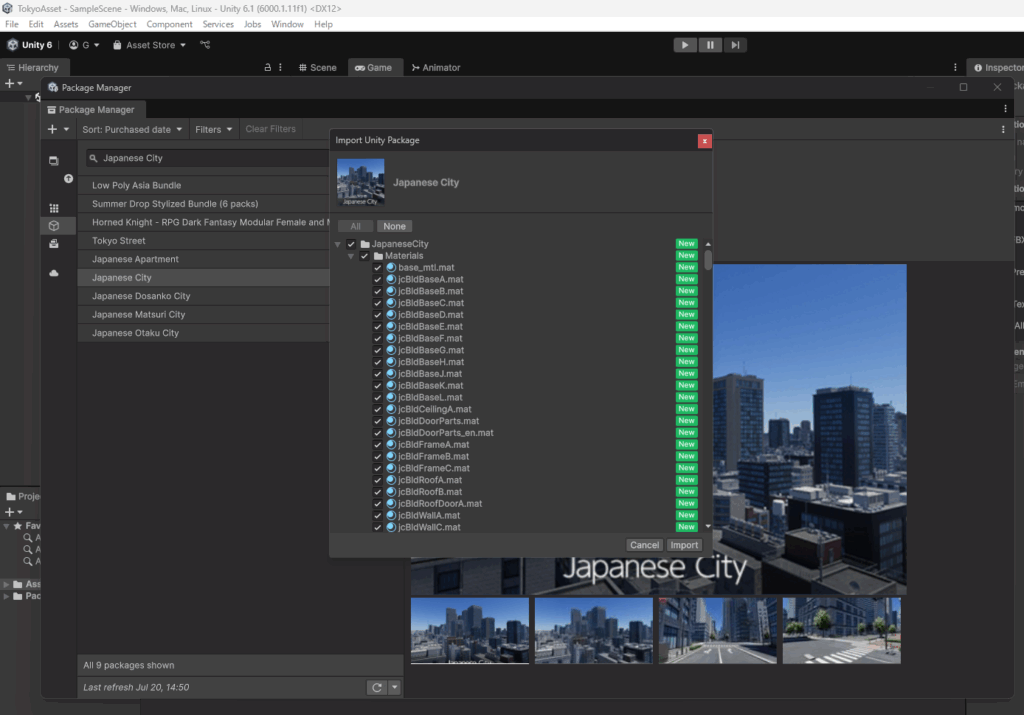
Task: Uncheck jcBldWallC.mat checkbox
Action: pos(377,527)
